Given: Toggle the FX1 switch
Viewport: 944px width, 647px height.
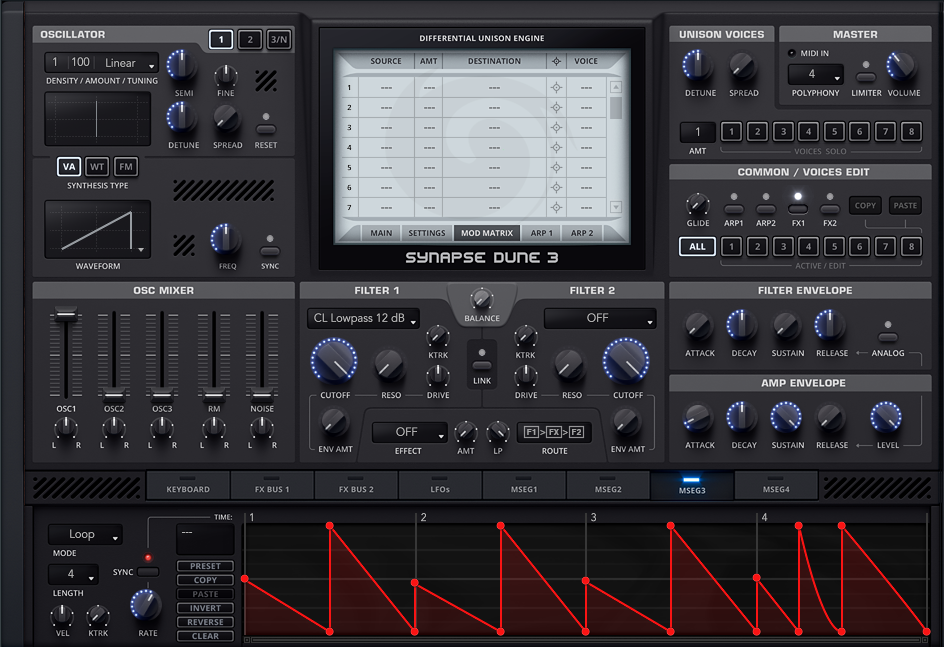Looking at the screenshot, I should (x=798, y=209).
